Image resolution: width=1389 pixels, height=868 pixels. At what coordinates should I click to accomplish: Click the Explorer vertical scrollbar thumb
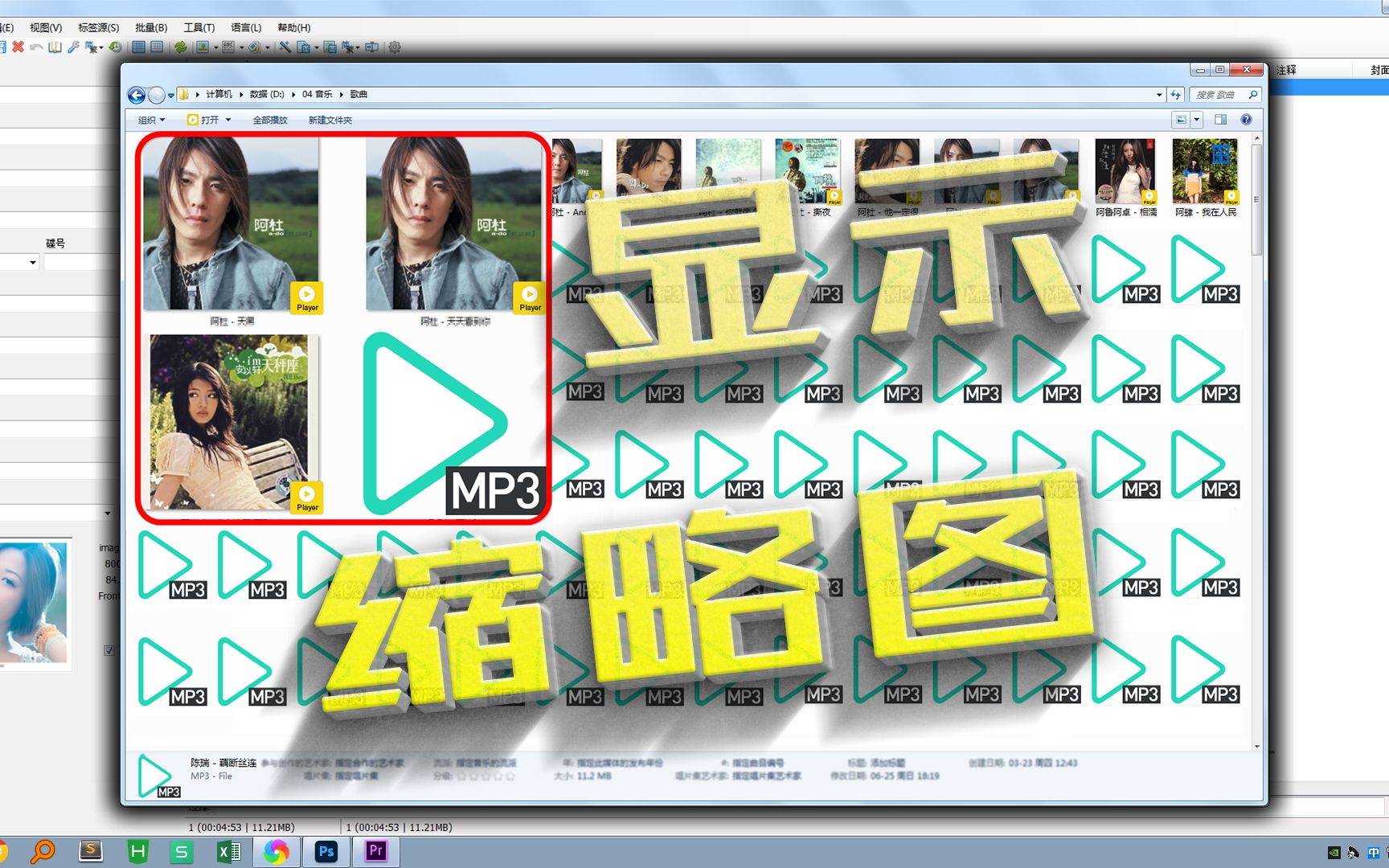(x=1256, y=199)
